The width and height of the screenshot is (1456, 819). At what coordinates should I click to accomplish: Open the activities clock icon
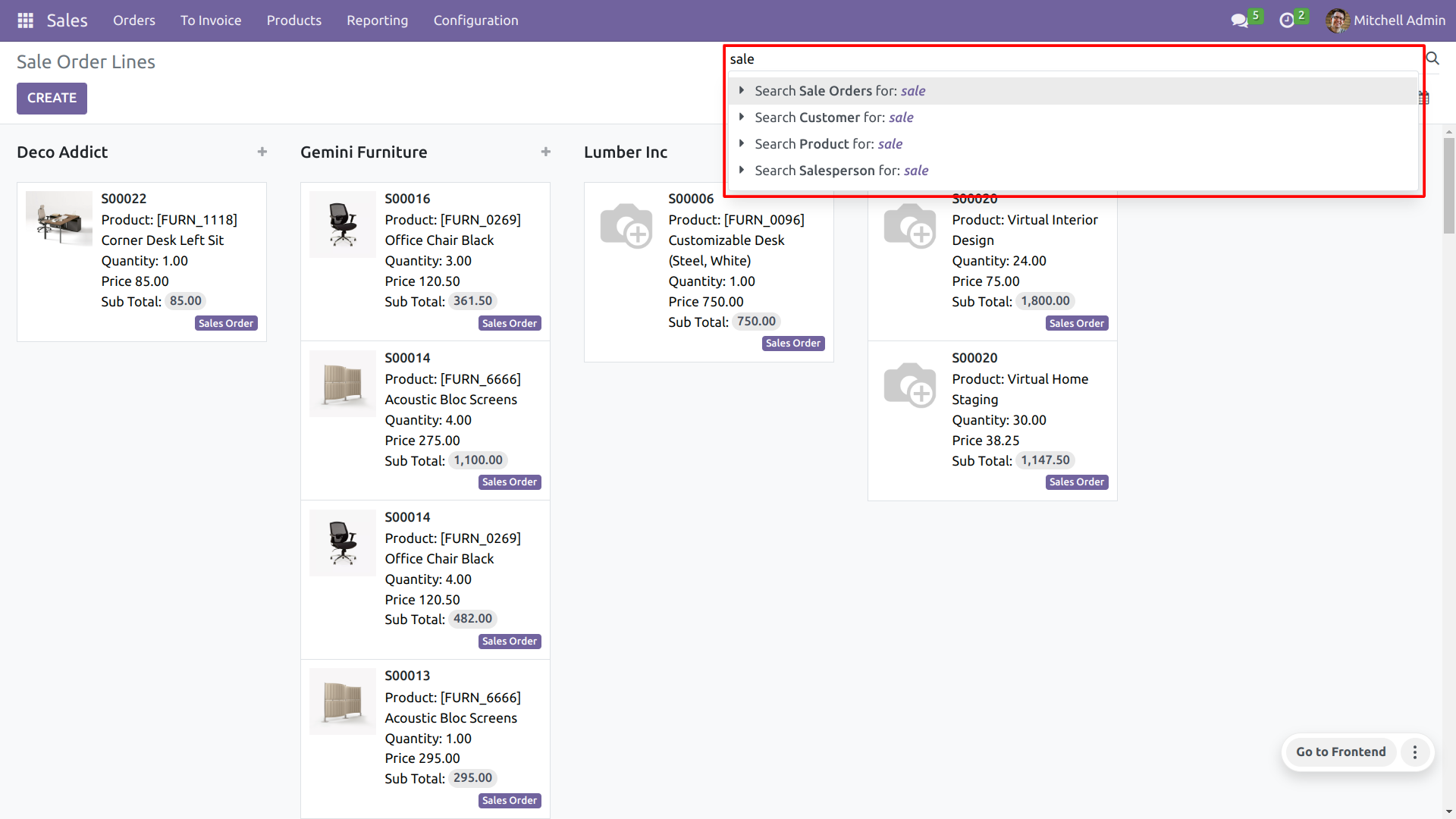pyautogui.click(x=1287, y=20)
